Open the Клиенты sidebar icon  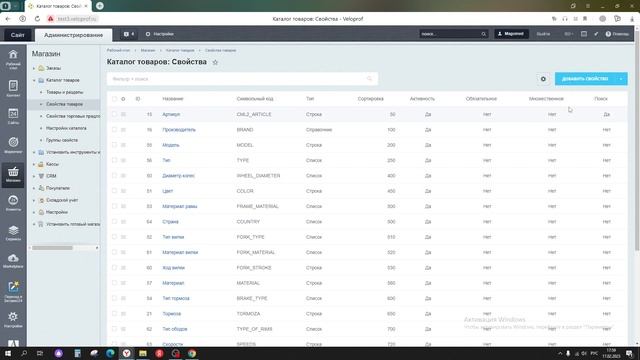click(13, 203)
